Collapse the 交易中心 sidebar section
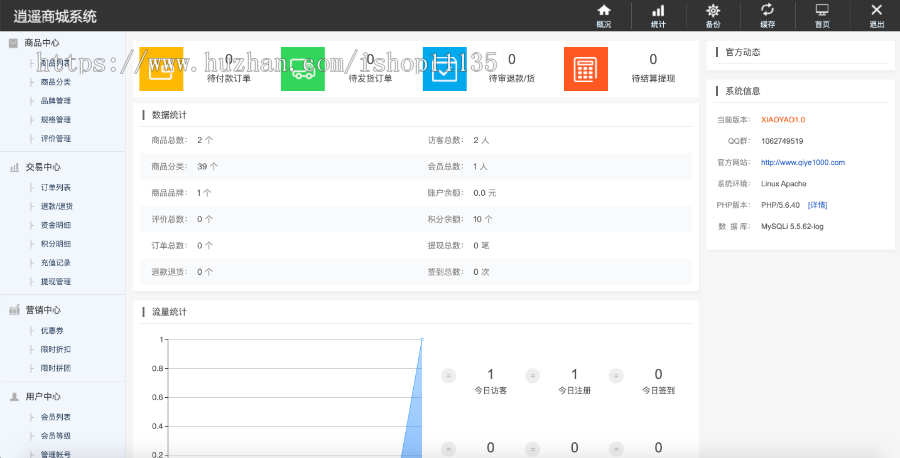 pyautogui.click(x=42, y=167)
